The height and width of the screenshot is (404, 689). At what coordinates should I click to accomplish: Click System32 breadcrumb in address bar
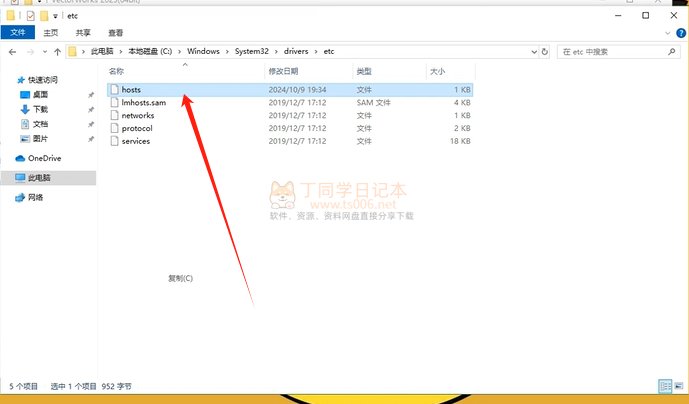click(251, 51)
